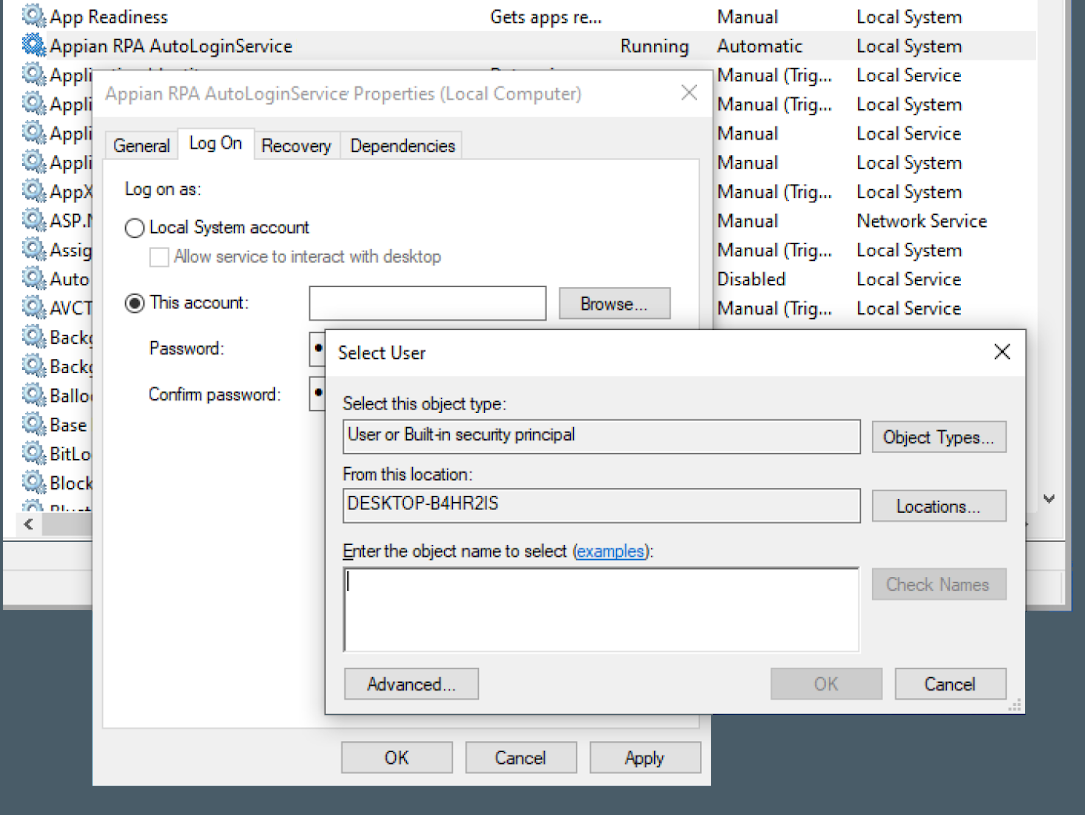Click the Running status of AutoLoginService
Viewport: 1085px width, 815px height.
pyautogui.click(x=655, y=46)
